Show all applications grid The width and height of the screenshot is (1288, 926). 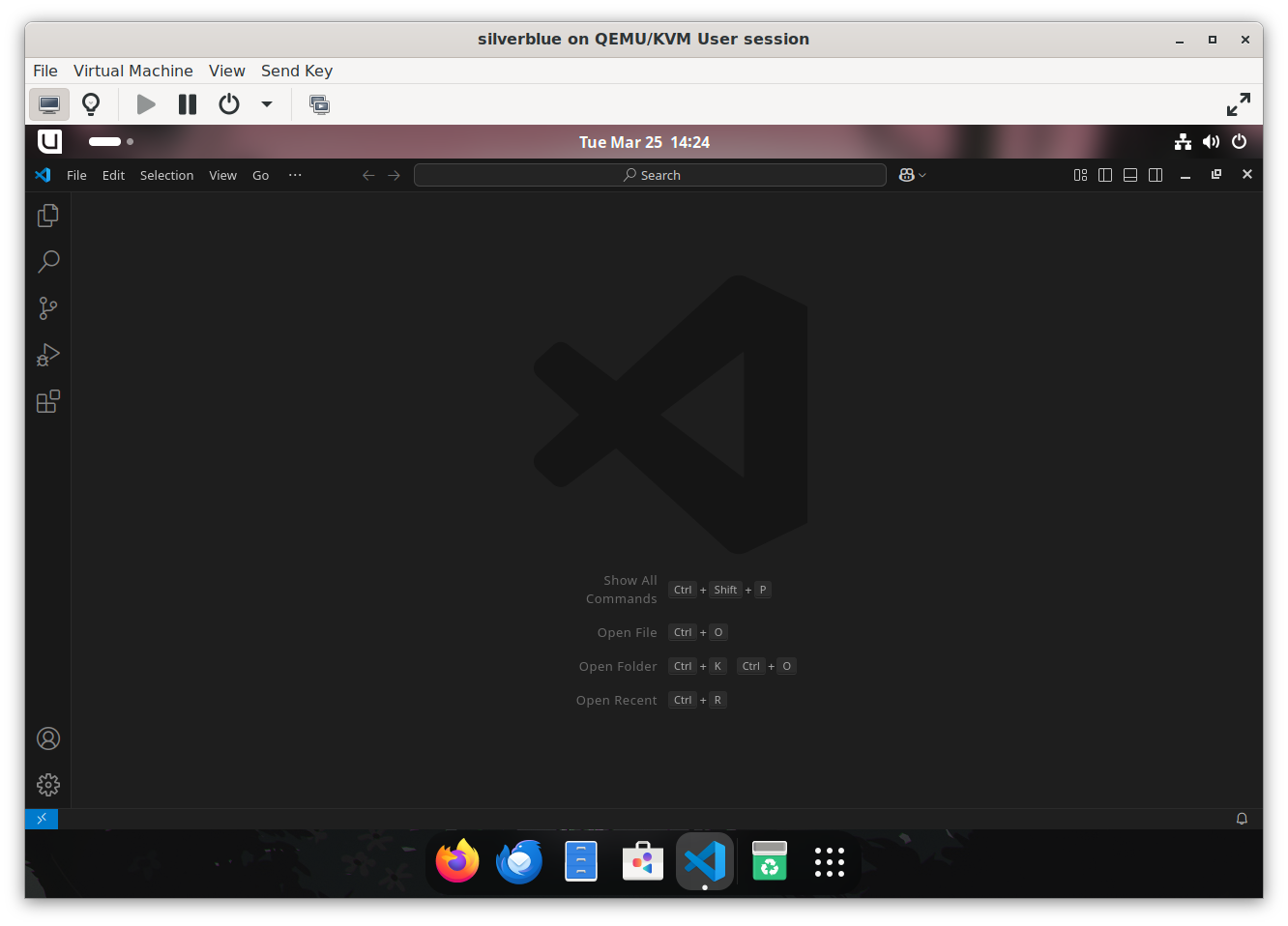click(830, 861)
